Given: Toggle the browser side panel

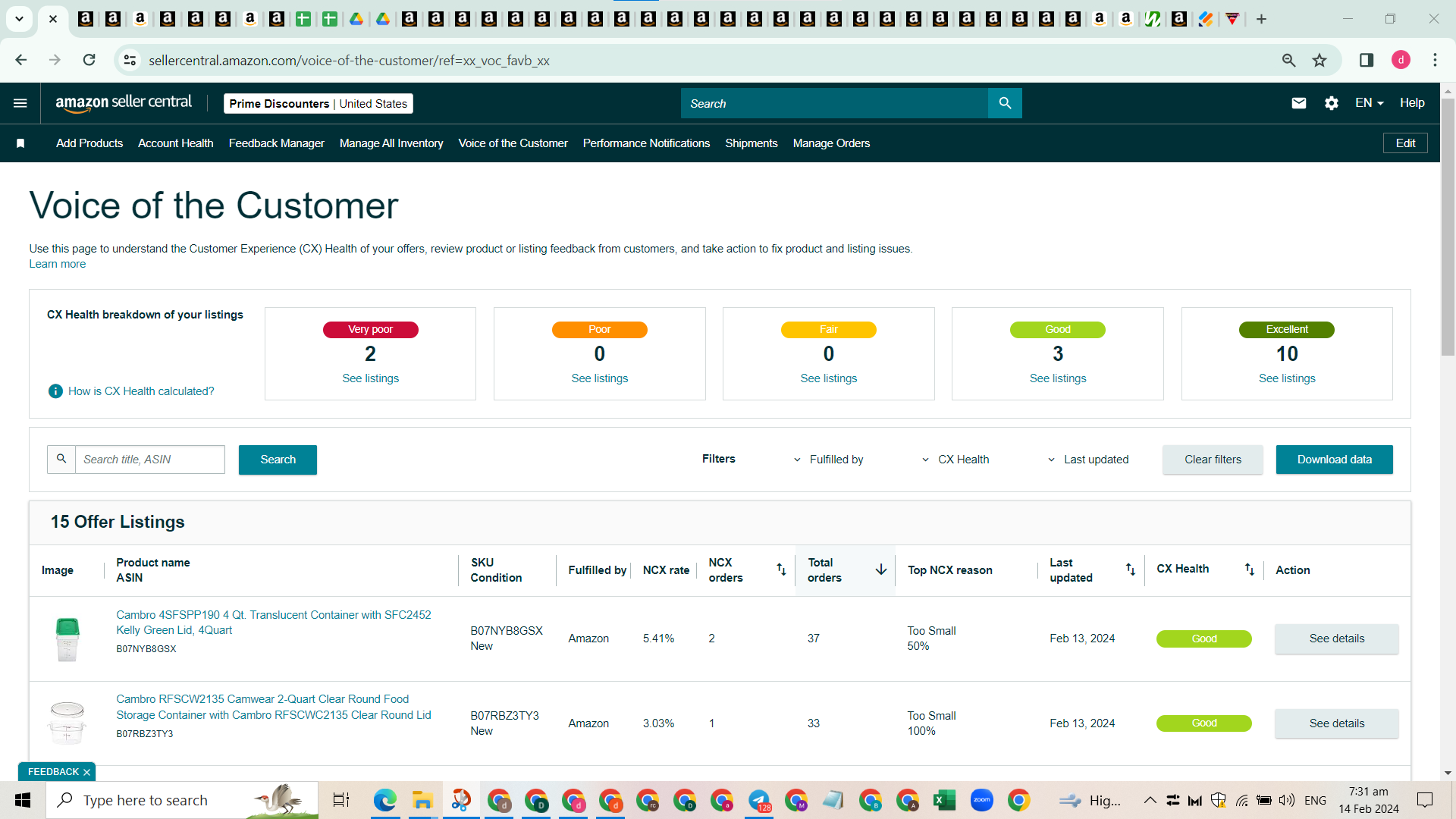Looking at the screenshot, I should coord(1367,60).
